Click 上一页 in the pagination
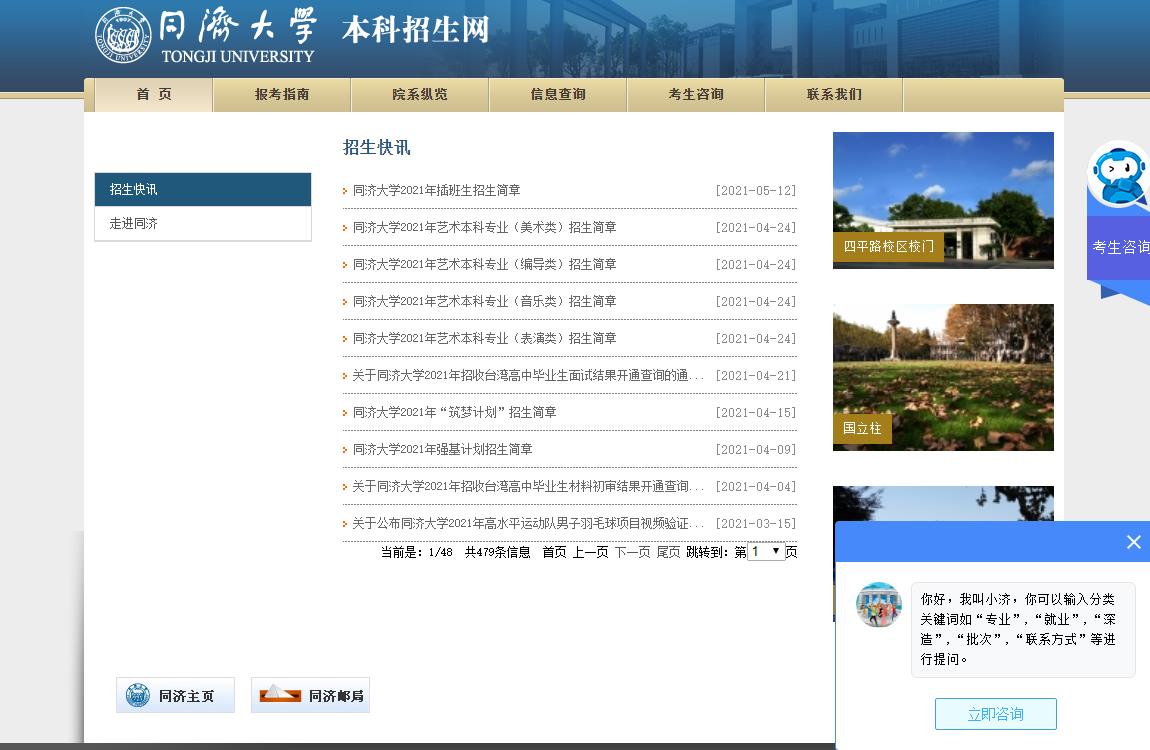The width and height of the screenshot is (1150, 750). point(590,552)
